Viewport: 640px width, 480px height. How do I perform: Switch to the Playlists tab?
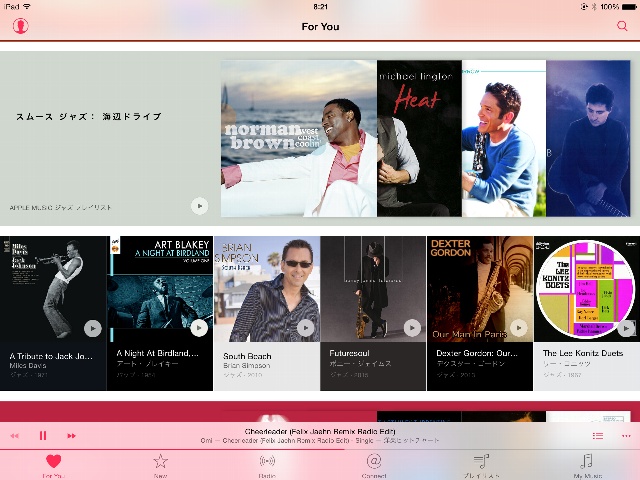coord(481,465)
